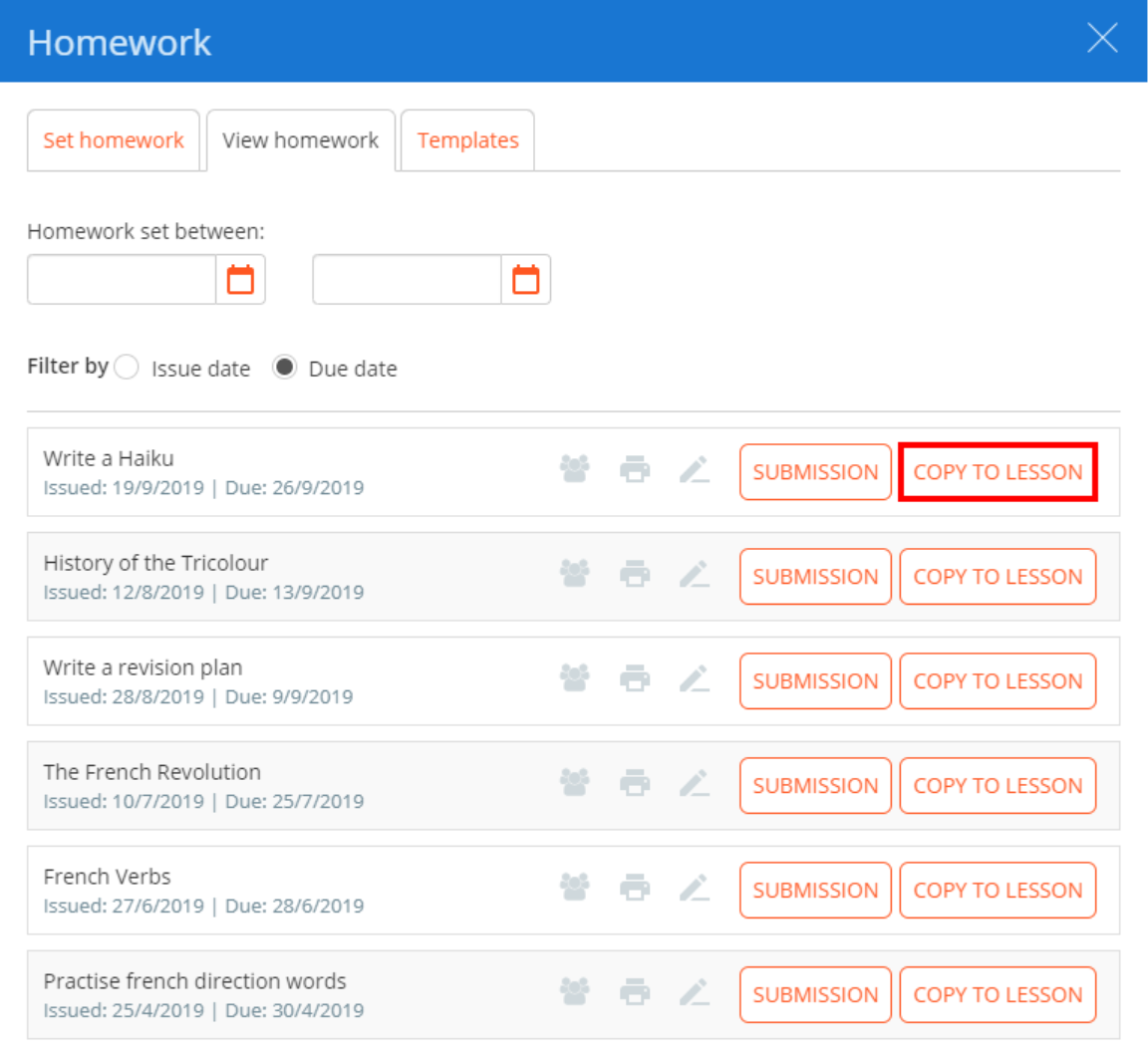Screen dimensions: 1148x1050
Task: Open Submission for History of the Tricolour
Action: pyautogui.click(x=815, y=577)
